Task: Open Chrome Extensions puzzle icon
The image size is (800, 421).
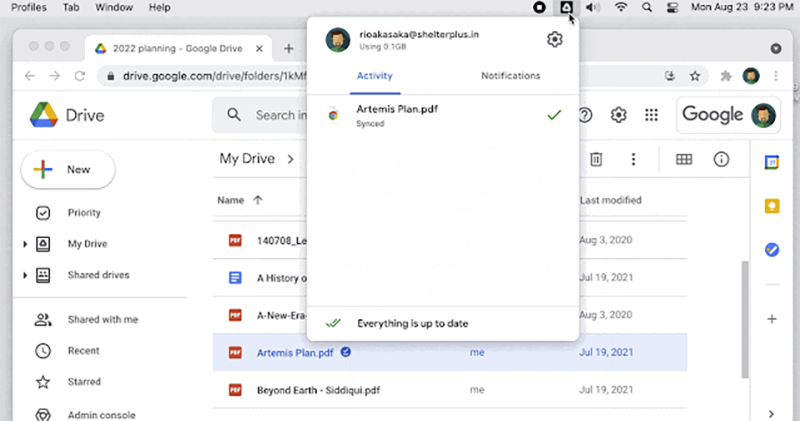Action: (x=726, y=76)
